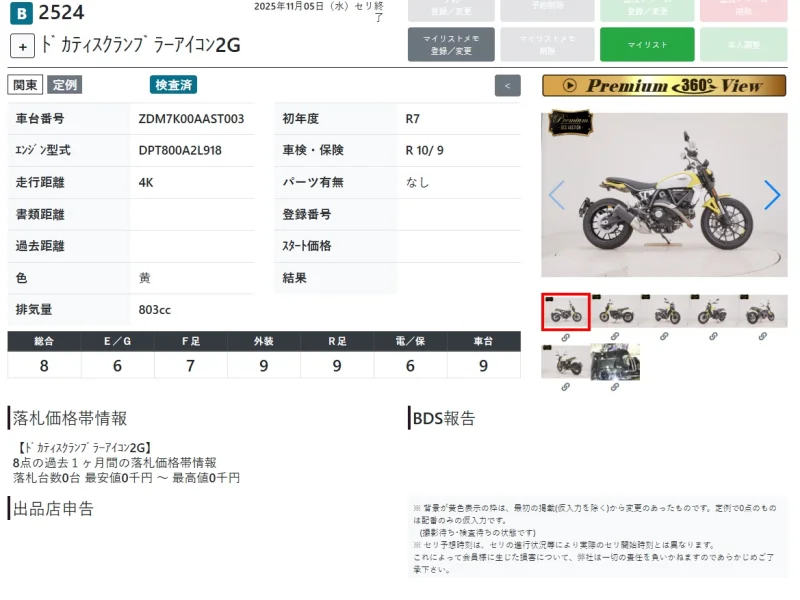The height and width of the screenshot is (600, 800).
Task: Click inspection date R 10/ 9
Action: point(424,151)
